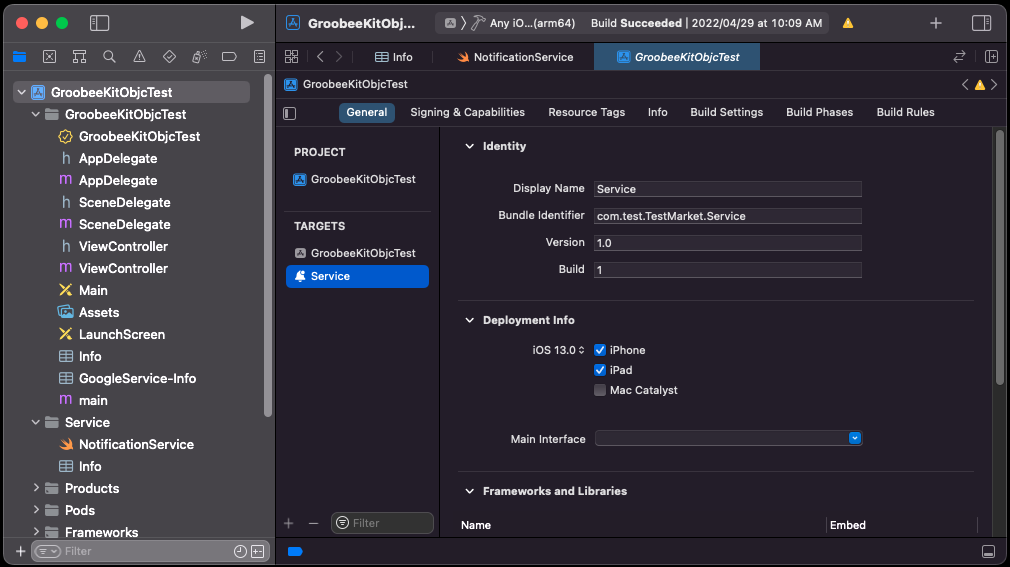Screen dimensions: 1010x567
Task: Select the Service target
Action: pos(357,276)
